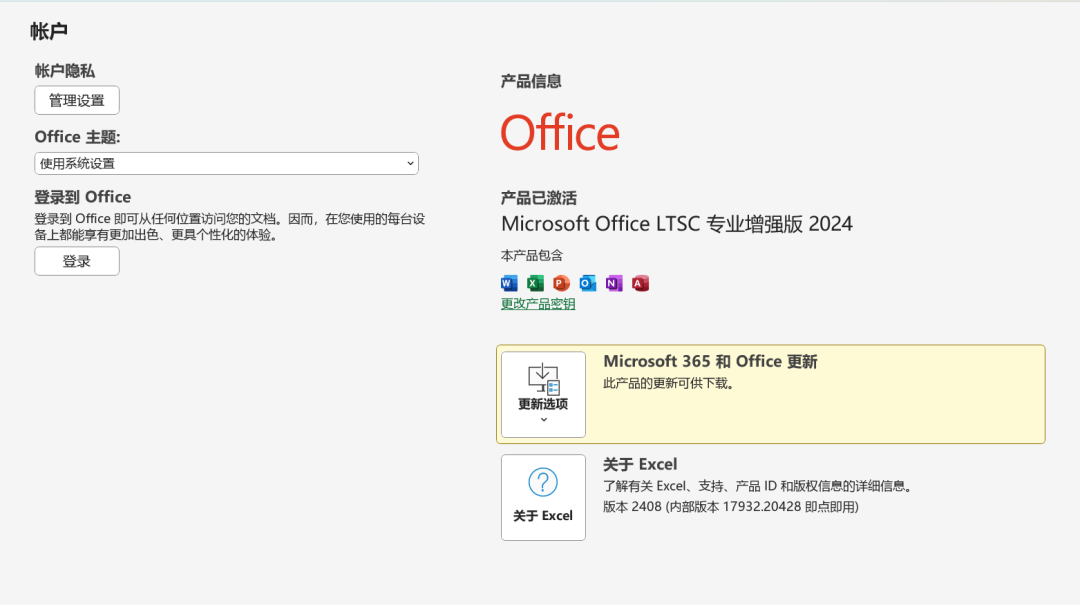This screenshot has height=605, width=1080.
Task: Open Word from the included products icons
Action: (x=508, y=283)
